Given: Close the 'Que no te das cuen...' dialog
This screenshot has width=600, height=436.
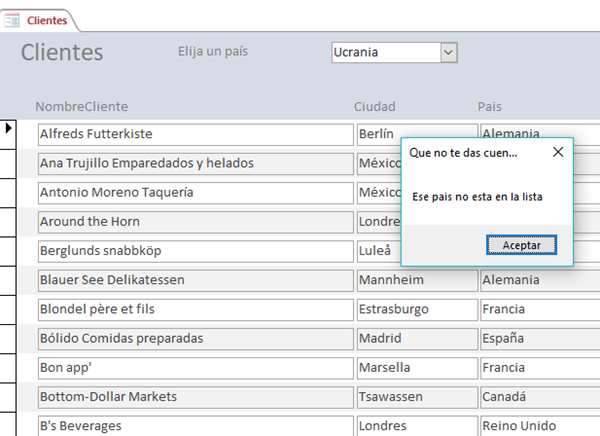Looking at the screenshot, I should pyautogui.click(x=558, y=152).
